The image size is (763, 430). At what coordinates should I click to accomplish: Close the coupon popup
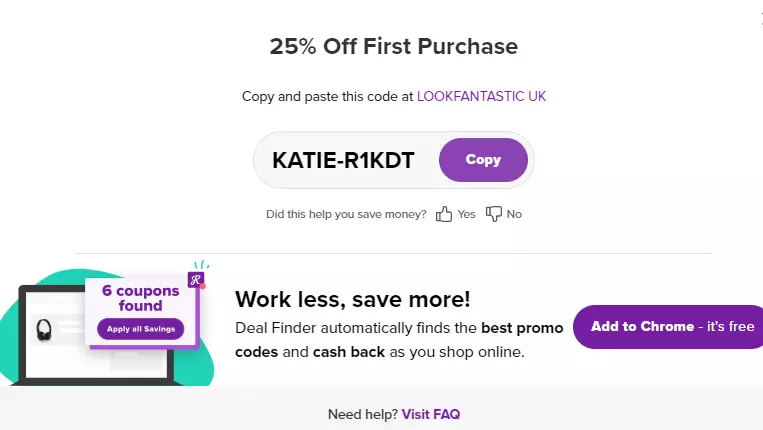(x=761, y=19)
